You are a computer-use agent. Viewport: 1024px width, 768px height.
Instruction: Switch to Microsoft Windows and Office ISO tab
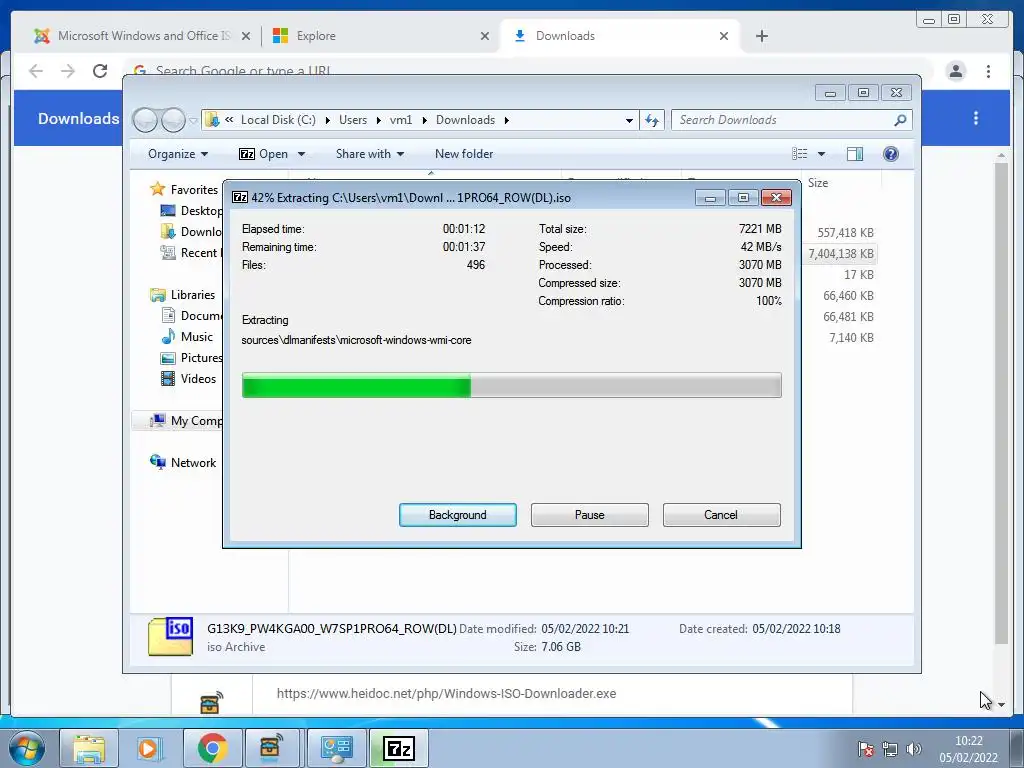[144, 36]
